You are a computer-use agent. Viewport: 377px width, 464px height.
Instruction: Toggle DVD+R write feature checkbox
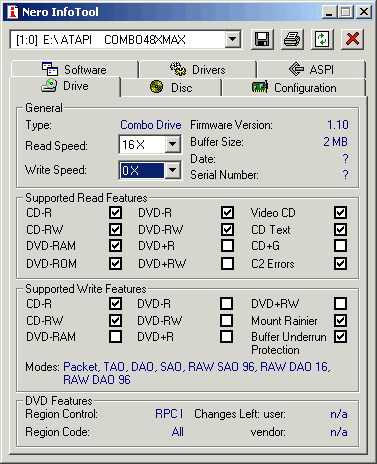(227, 337)
